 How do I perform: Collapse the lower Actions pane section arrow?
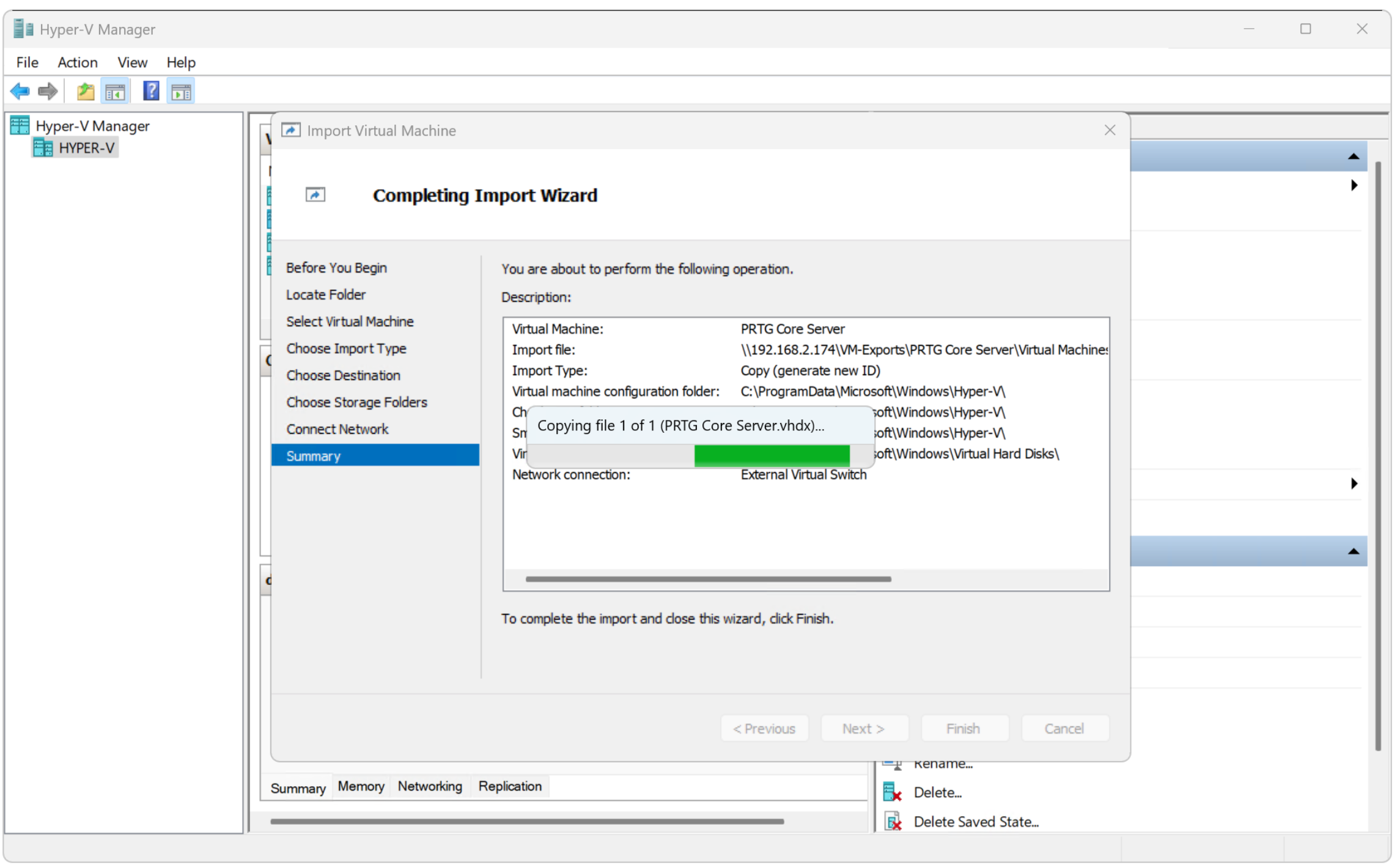pos(1354,551)
